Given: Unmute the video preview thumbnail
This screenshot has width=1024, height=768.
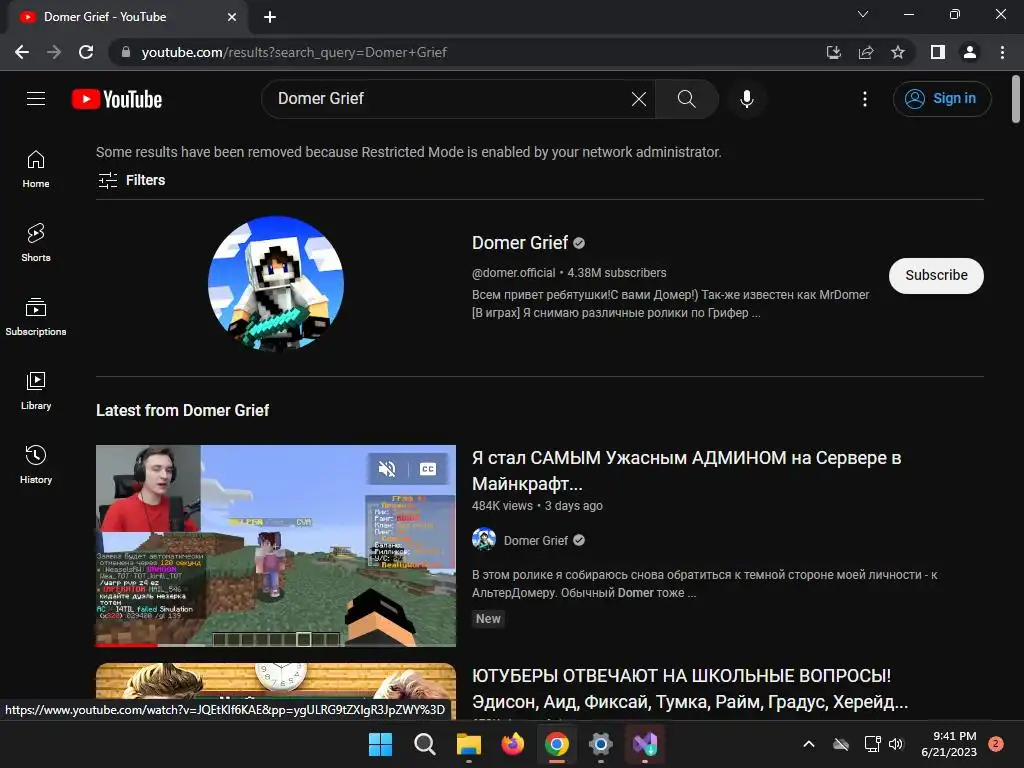Looking at the screenshot, I should (x=387, y=469).
